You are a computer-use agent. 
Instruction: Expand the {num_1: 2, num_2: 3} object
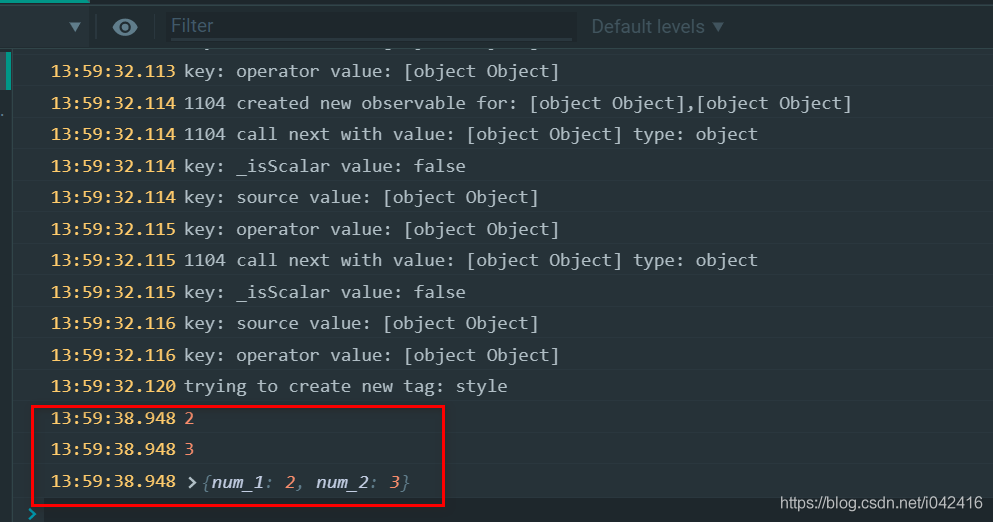[192, 483]
